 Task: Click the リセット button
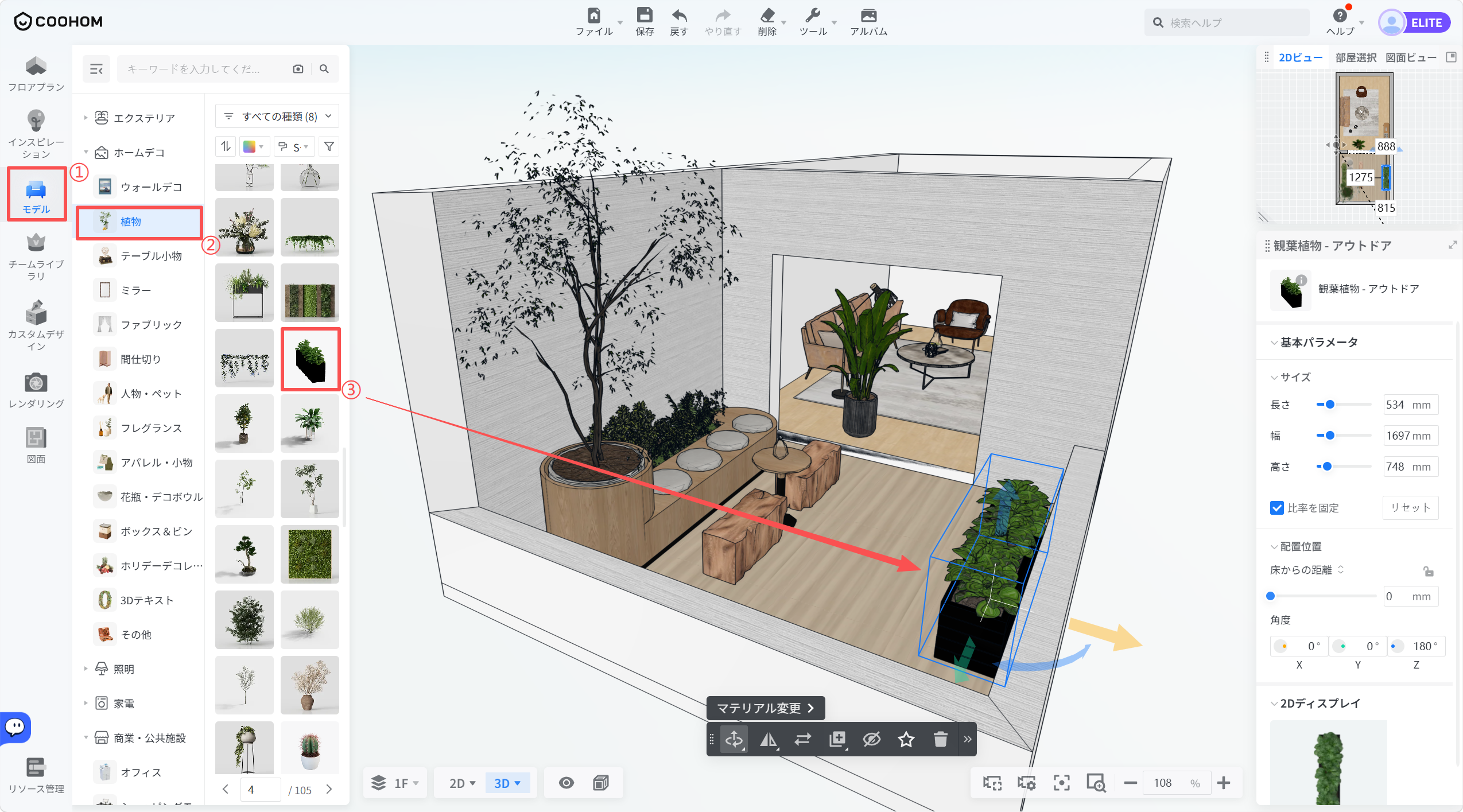(x=1410, y=507)
